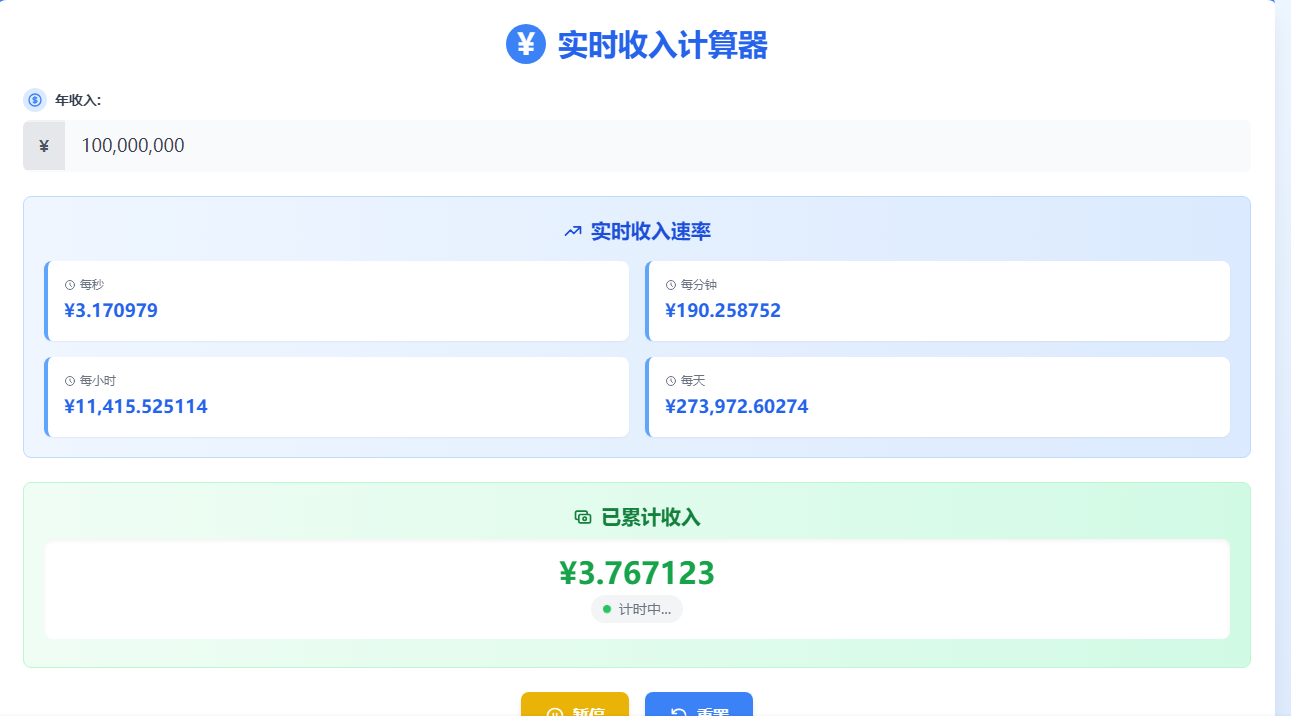Select the per-hour value ¥11,415.525114
Viewport: 1291px width, 716px height.
(136, 406)
